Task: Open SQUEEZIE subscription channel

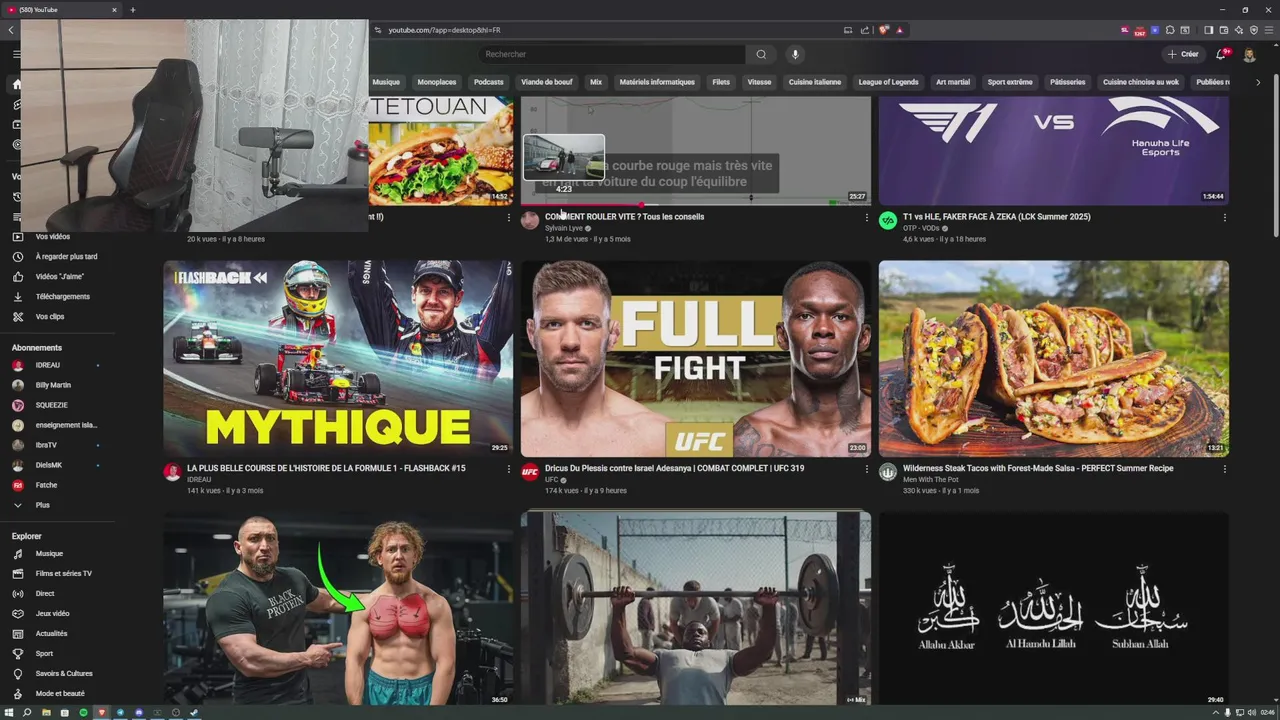Action: click(x=55, y=405)
